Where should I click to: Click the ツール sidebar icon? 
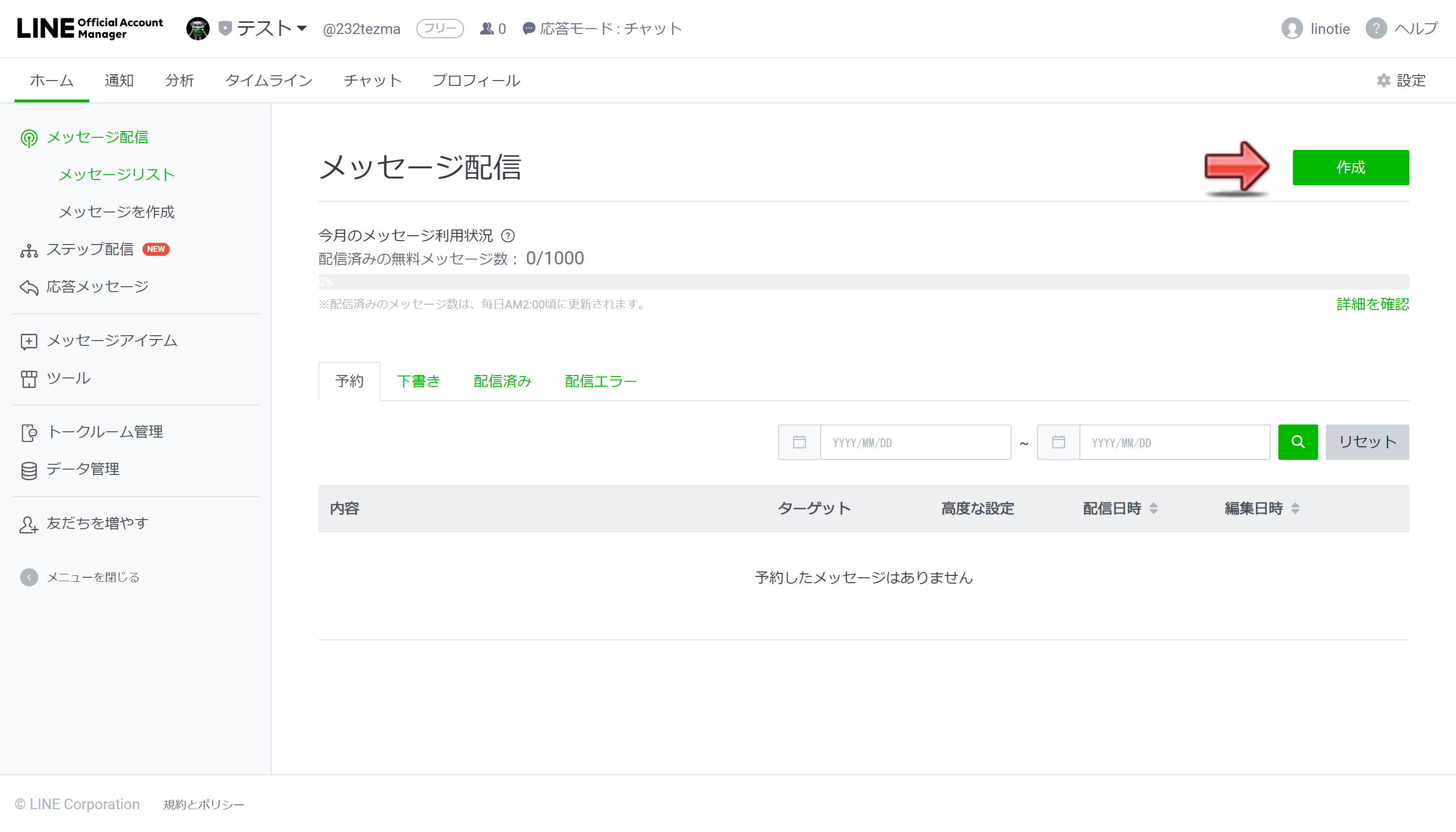click(x=28, y=378)
